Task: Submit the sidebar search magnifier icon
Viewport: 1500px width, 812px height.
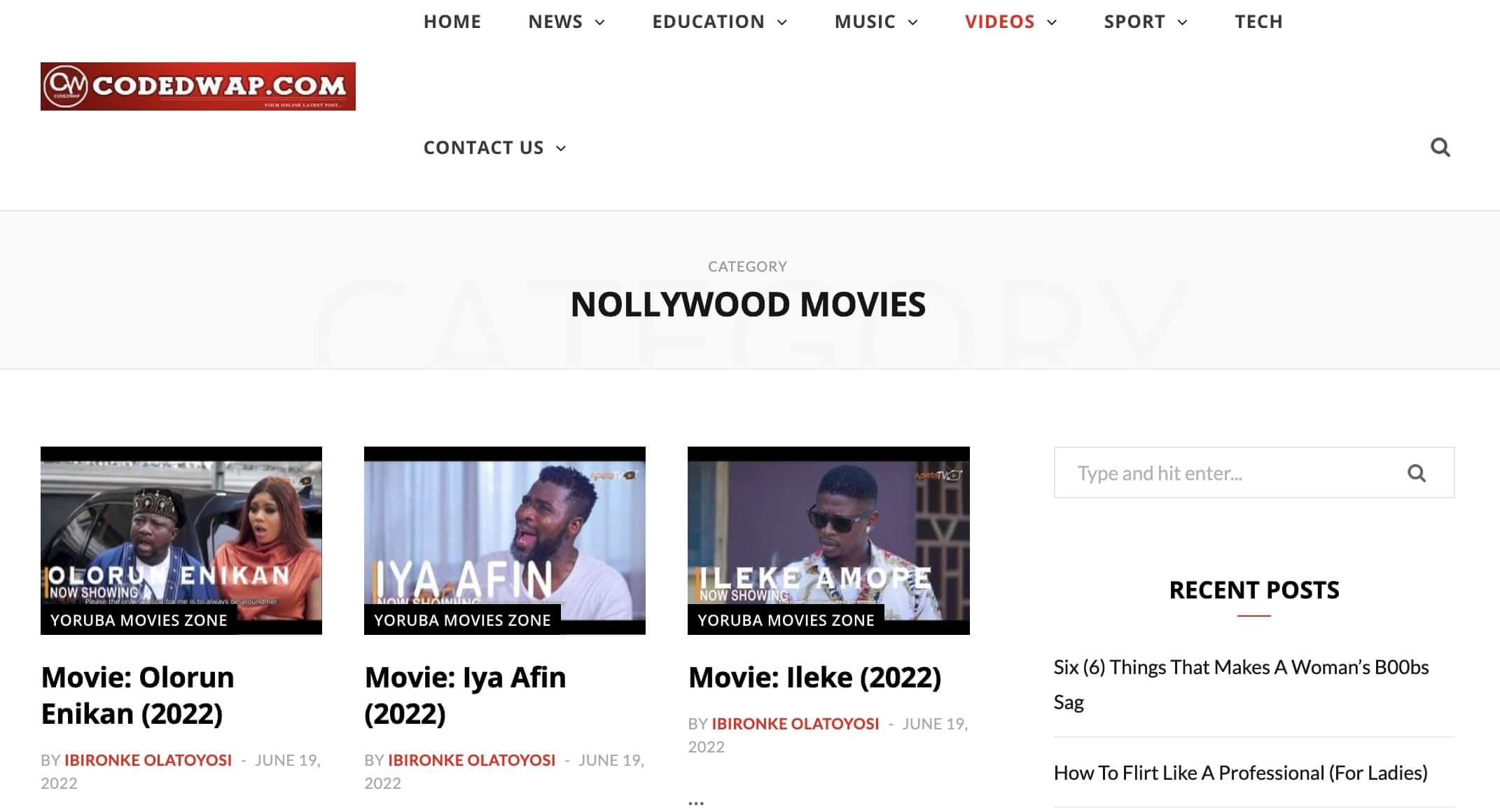Action: (x=1416, y=473)
